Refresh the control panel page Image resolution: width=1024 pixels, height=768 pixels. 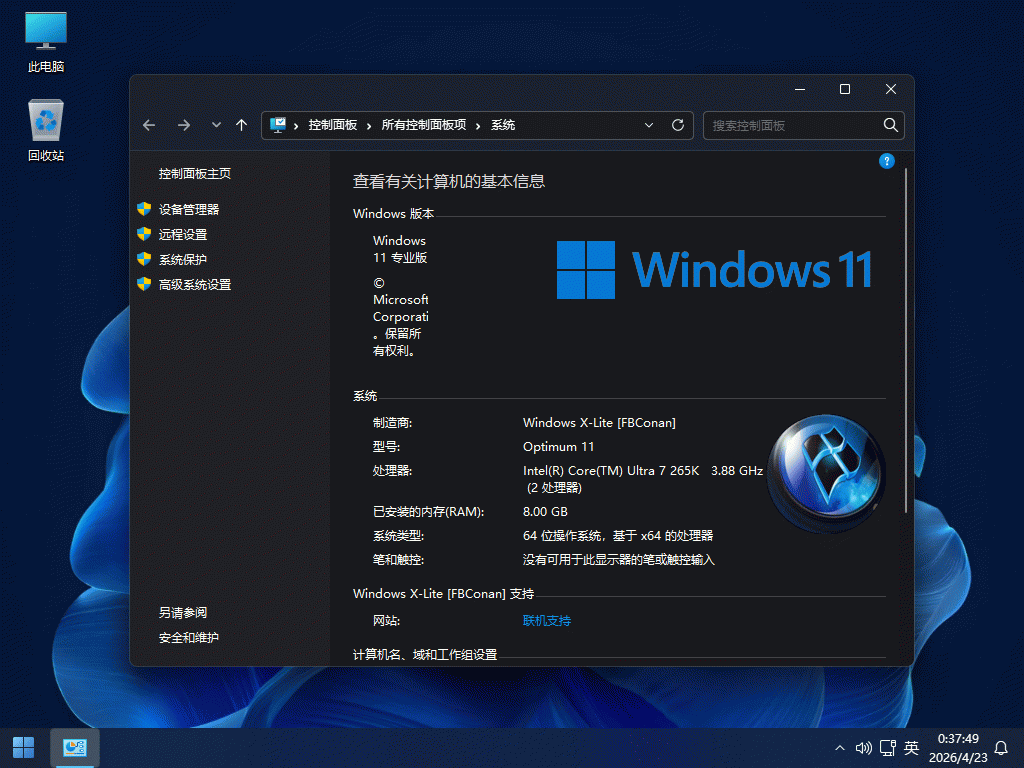(678, 125)
